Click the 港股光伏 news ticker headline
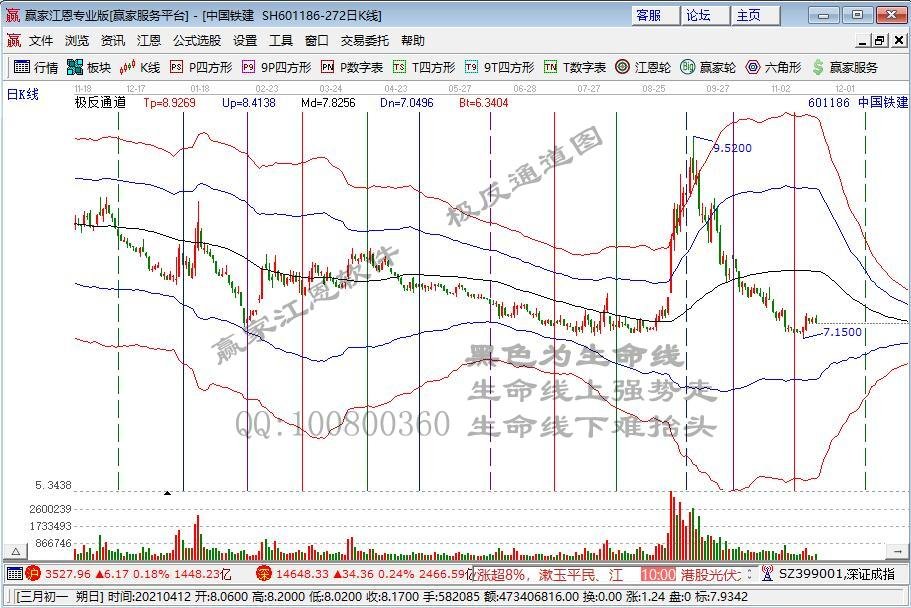The width and height of the screenshot is (911, 608). [x=711, y=575]
